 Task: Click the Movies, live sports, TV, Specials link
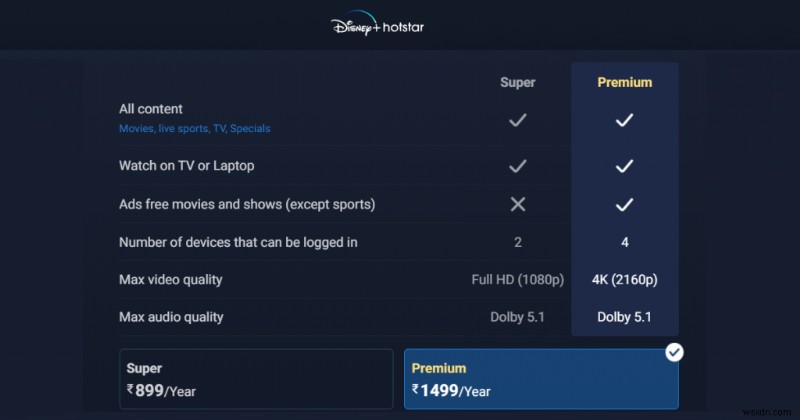[x=194, y=129]
